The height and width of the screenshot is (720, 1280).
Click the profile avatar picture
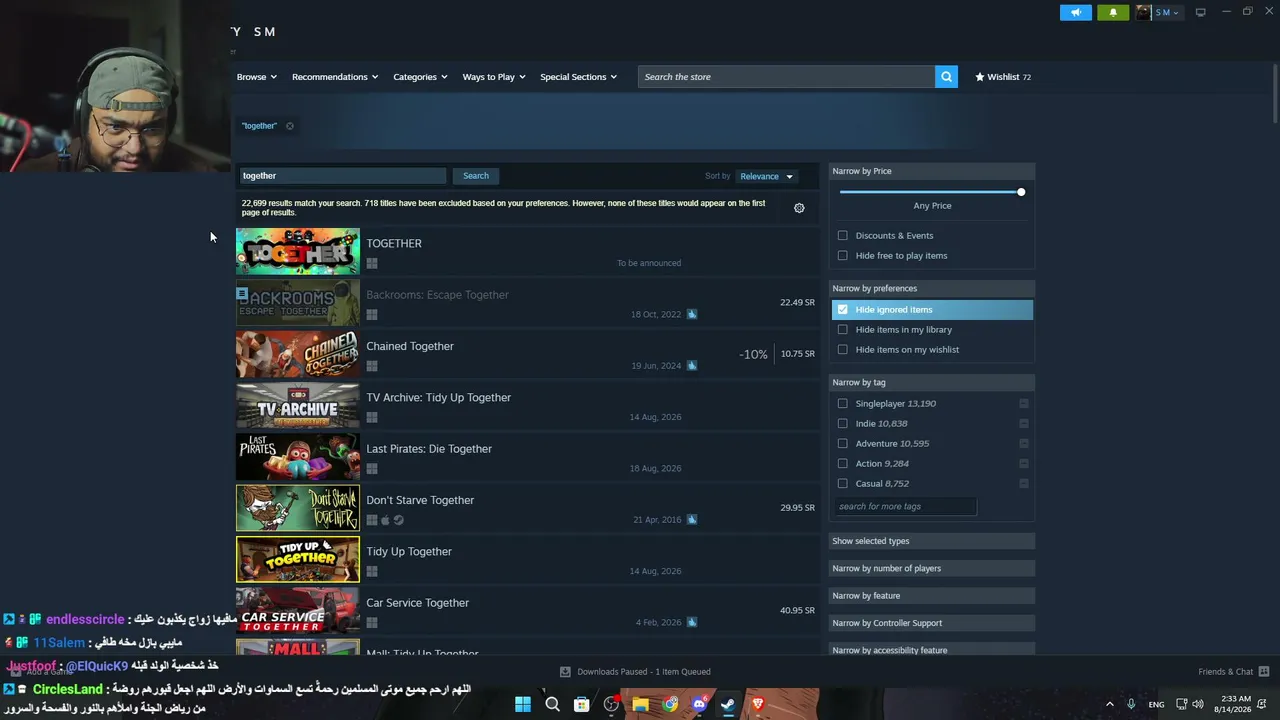click(1143, 12)
